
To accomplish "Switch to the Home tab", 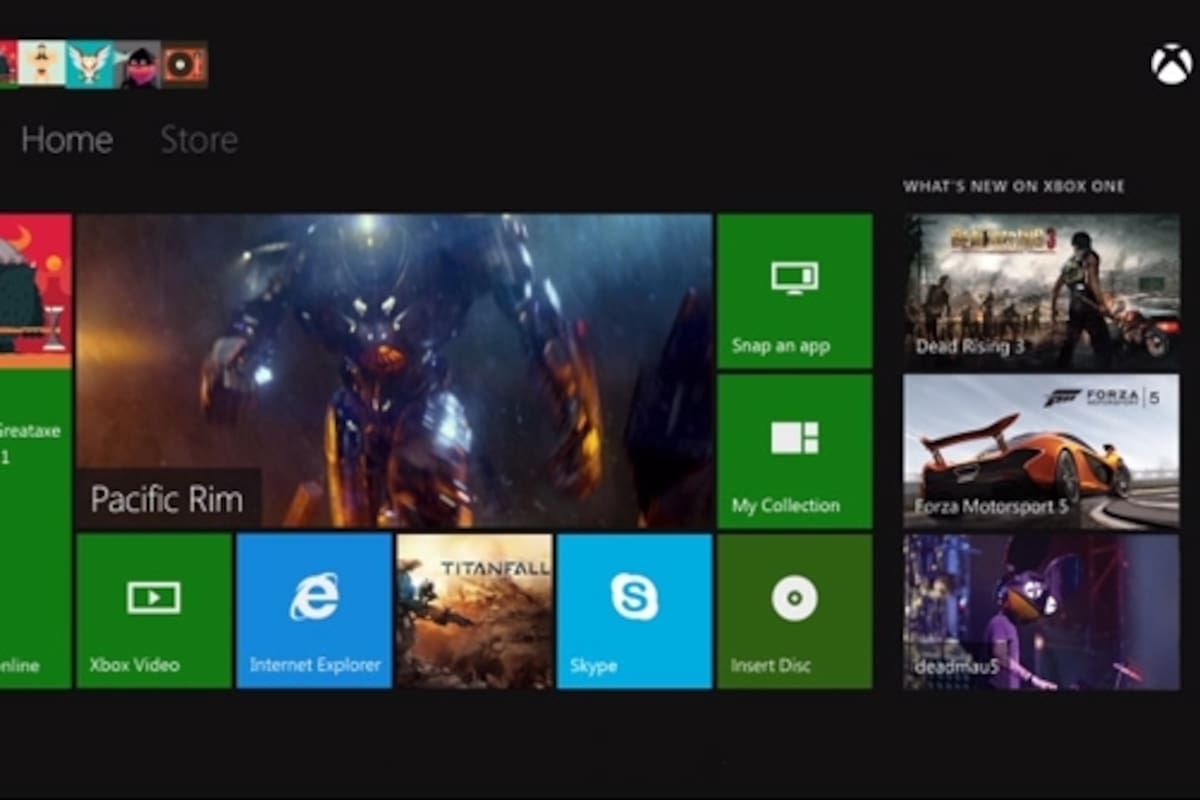I will point(67,140).
